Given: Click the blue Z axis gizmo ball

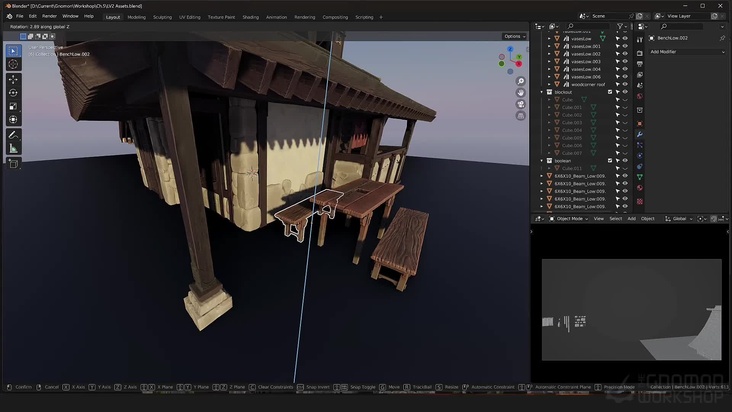Looking at the screenshot, I should pyautogui.click(x=510, y=49).
